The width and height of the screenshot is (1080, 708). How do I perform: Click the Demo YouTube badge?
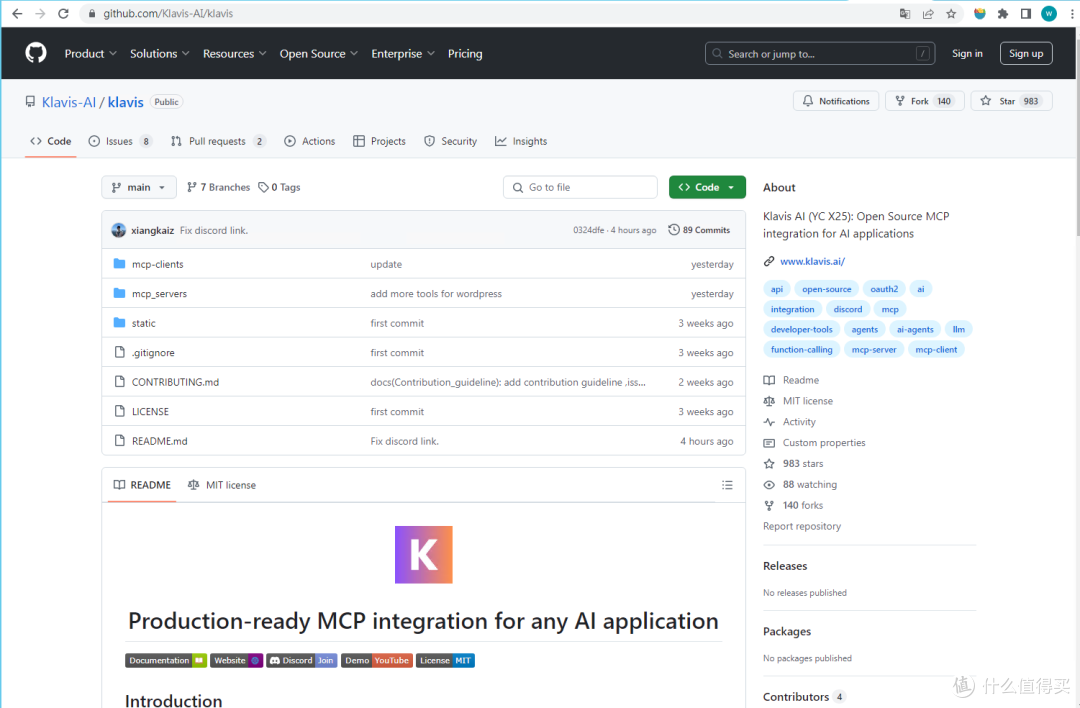377,660
